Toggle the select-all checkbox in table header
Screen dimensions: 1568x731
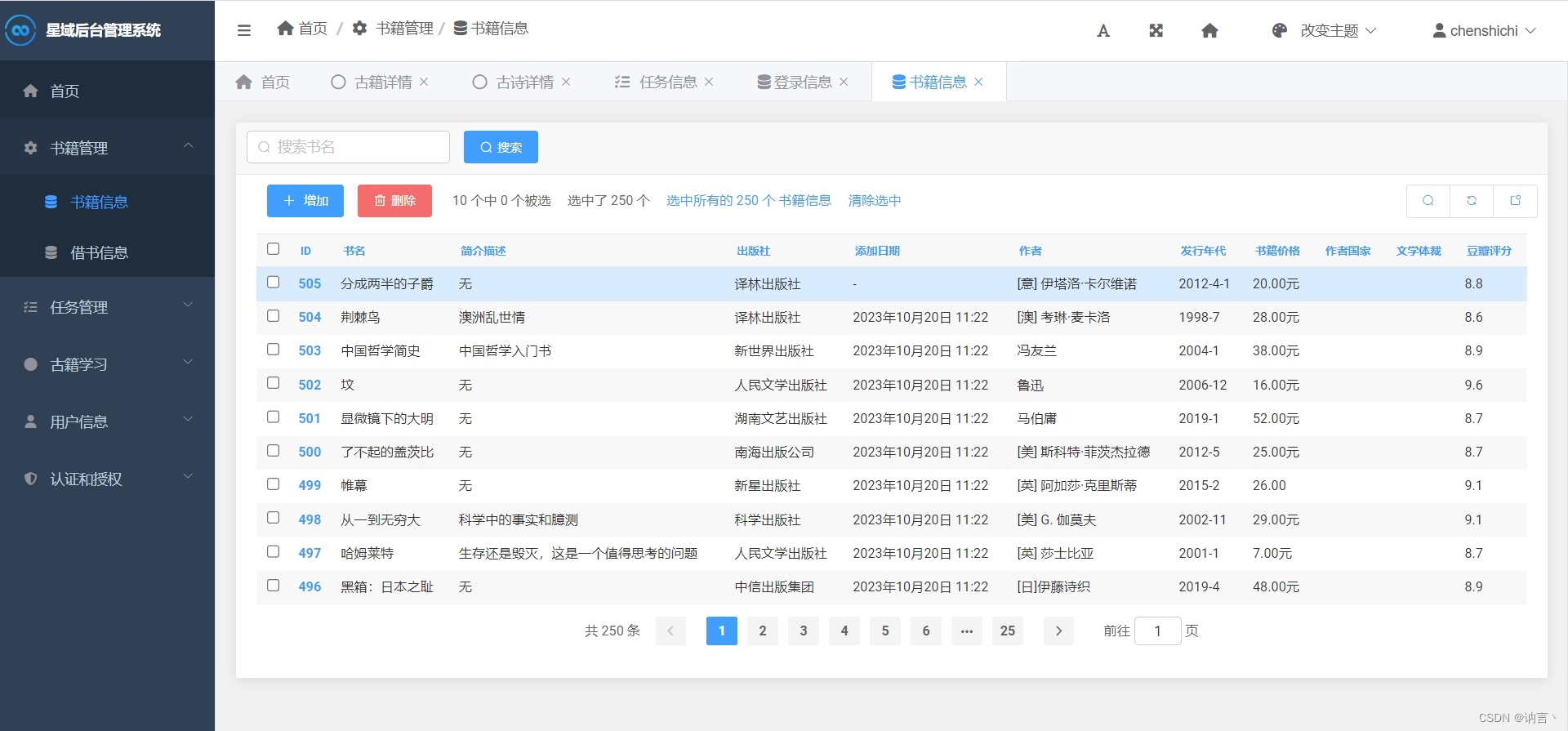[x=274, y=249]
